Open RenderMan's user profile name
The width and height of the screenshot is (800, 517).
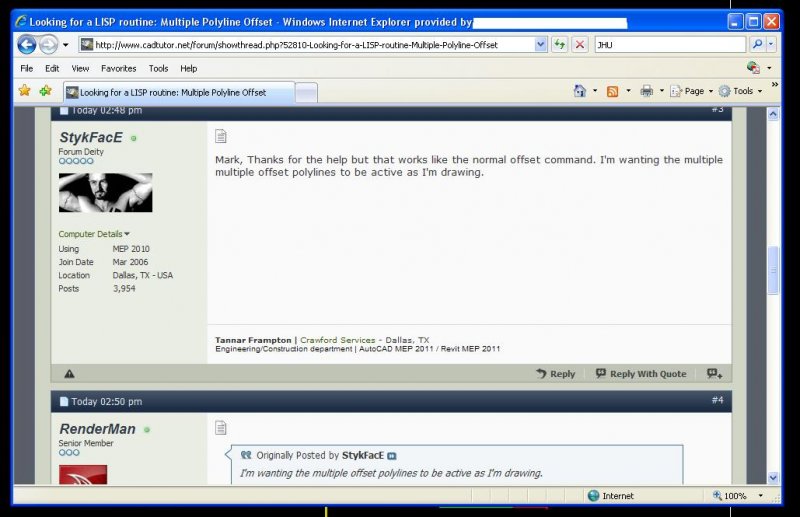(97, 429)
